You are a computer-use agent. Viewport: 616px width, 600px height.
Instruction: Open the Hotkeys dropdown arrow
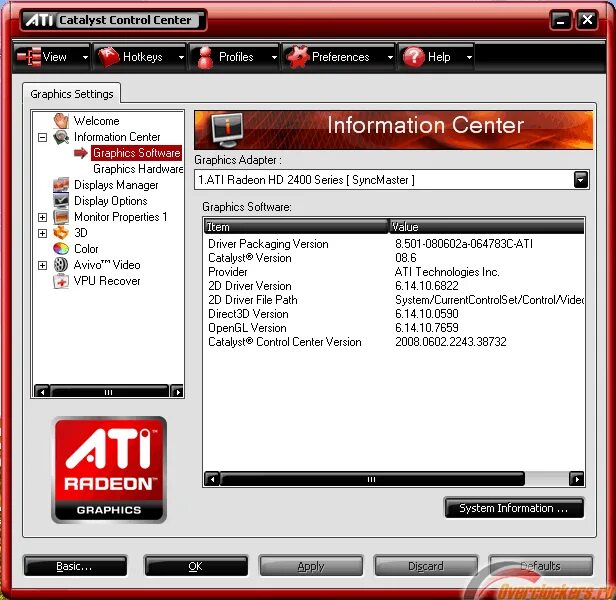click(x=181, y=57)
